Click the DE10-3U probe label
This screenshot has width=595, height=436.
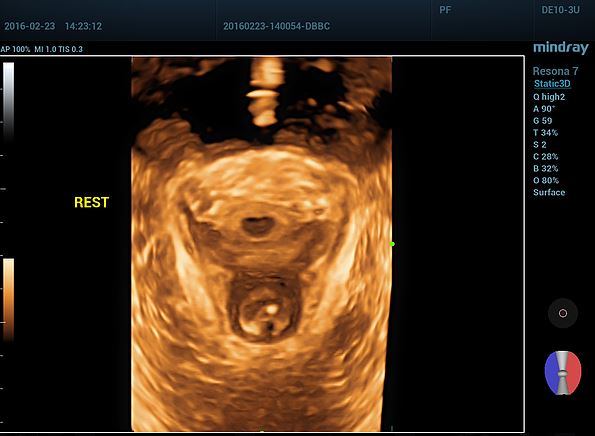pyautogui.click(x=560, y=10)
